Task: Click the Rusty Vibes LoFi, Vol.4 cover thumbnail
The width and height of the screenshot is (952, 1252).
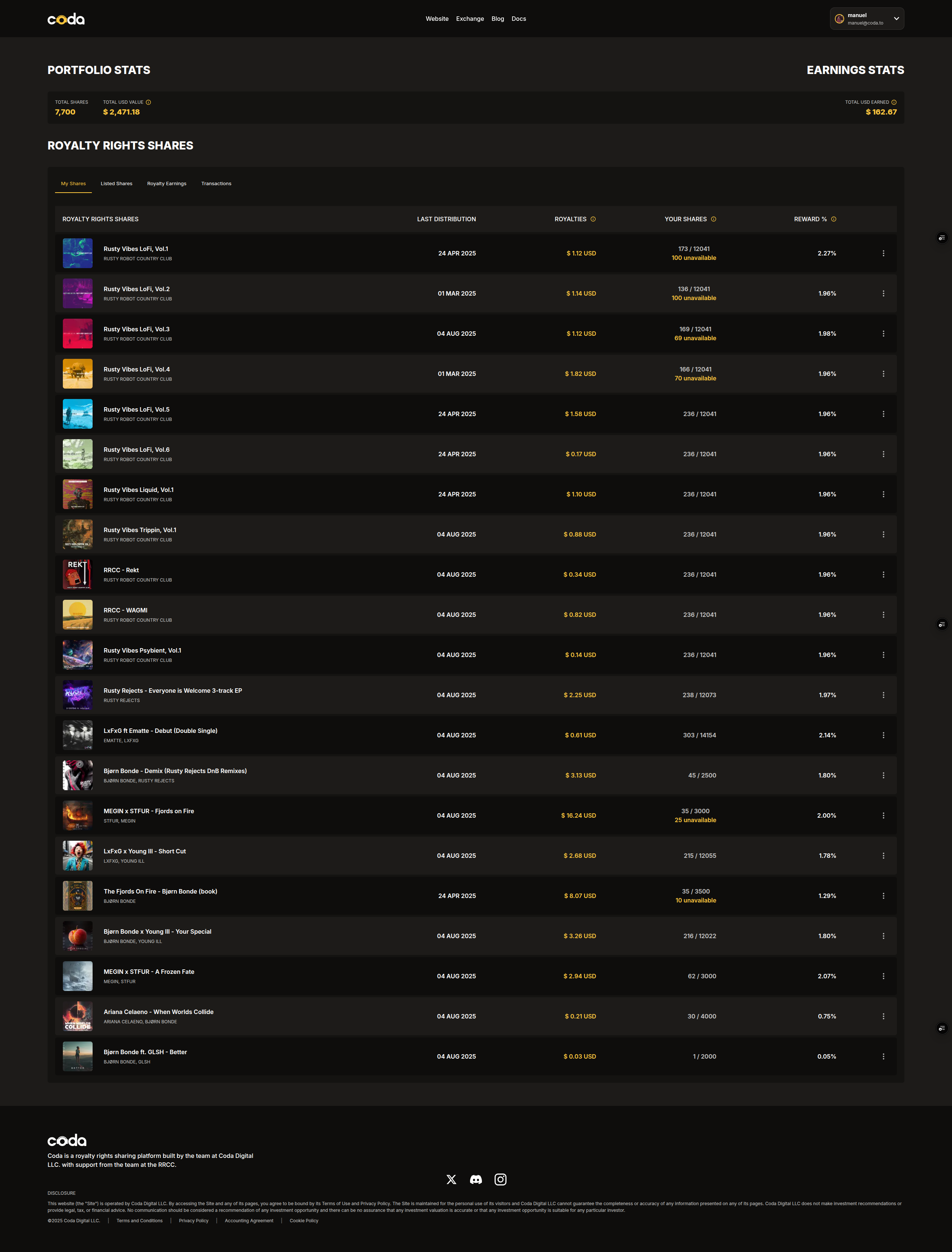Action: 78,374
